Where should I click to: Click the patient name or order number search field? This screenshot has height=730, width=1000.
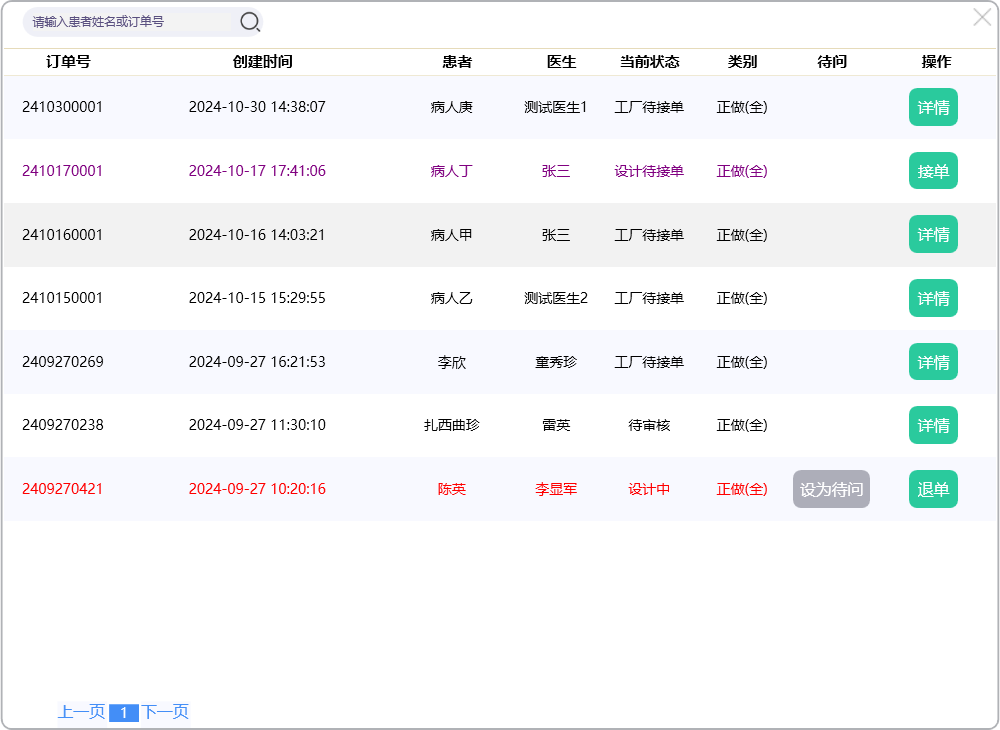[x=130, y=21]
